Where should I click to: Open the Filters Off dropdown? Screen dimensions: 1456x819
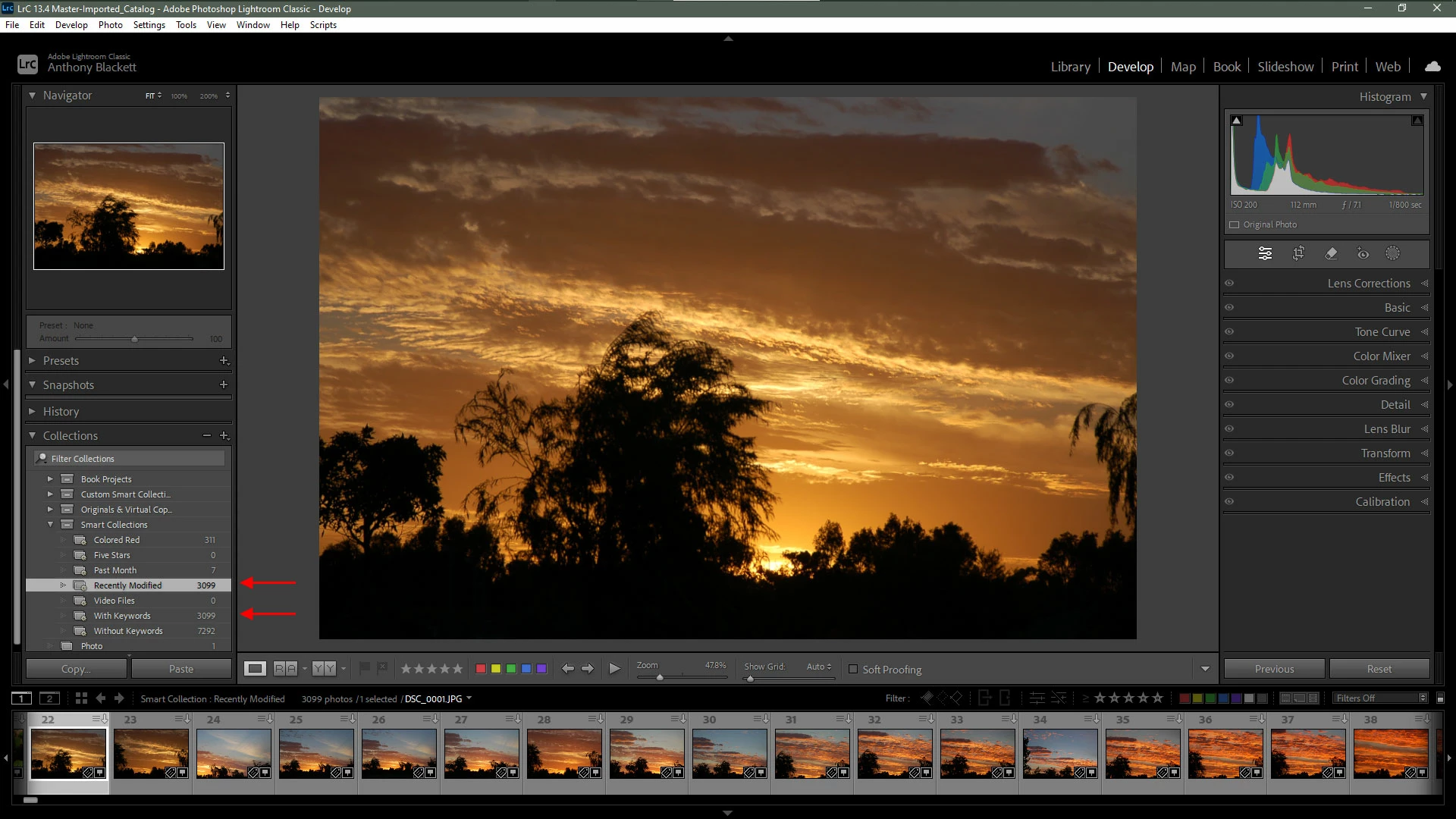[1380, 698]
